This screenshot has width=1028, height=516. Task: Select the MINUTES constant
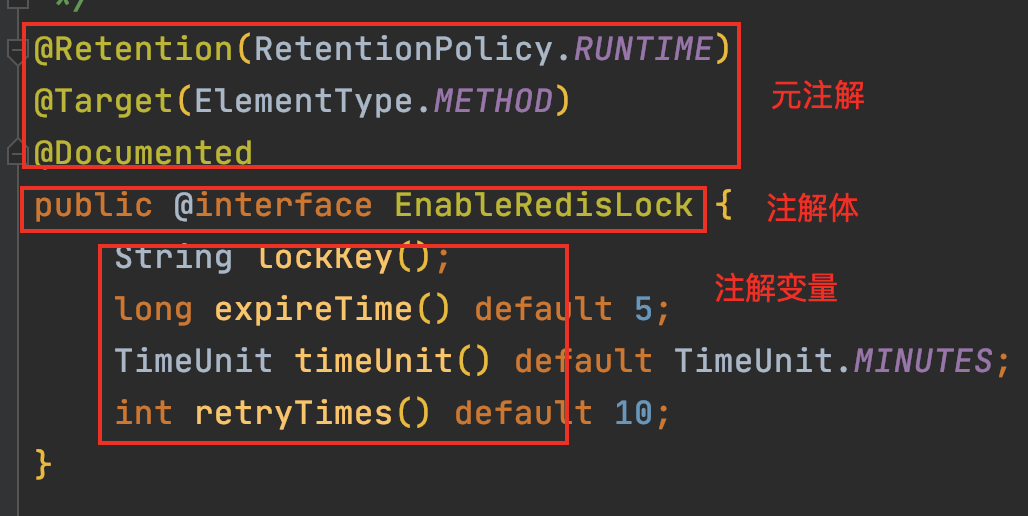922,361
